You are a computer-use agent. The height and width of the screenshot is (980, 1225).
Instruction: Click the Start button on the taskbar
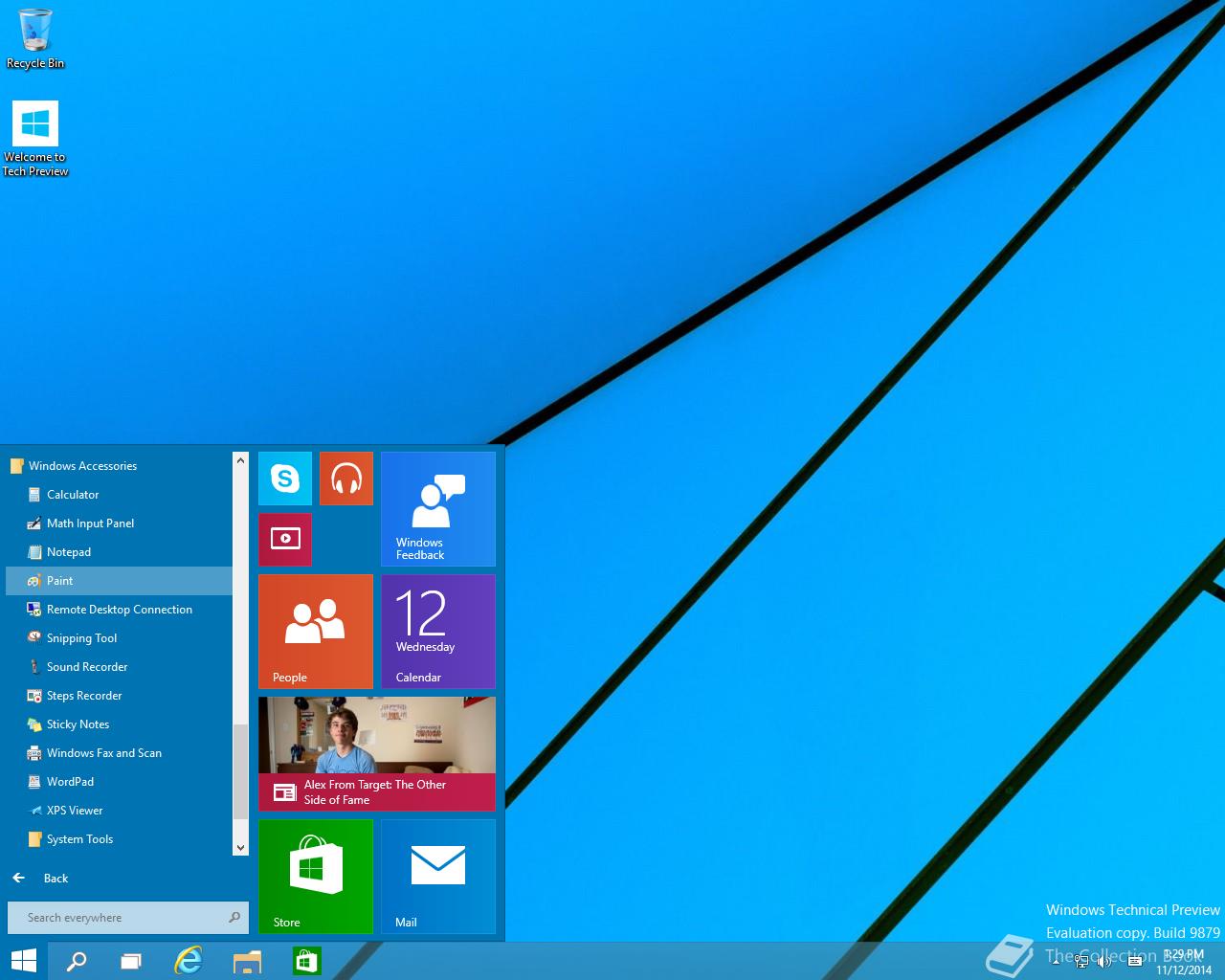tap(24, 961)
